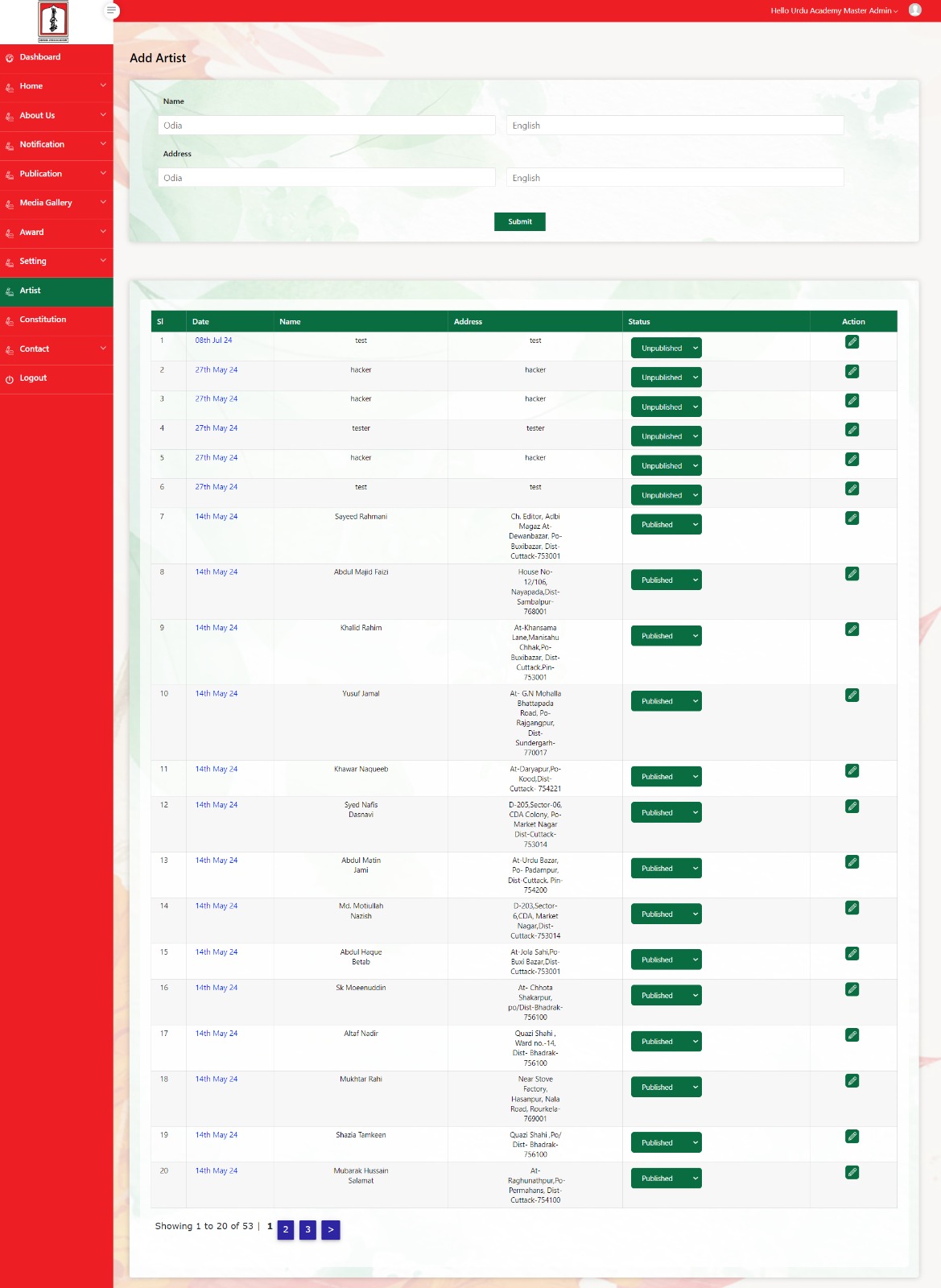941x1288 pixels.
Task: Edit the Sayeed Rahmani artist entry
Action: pos(852,518)
